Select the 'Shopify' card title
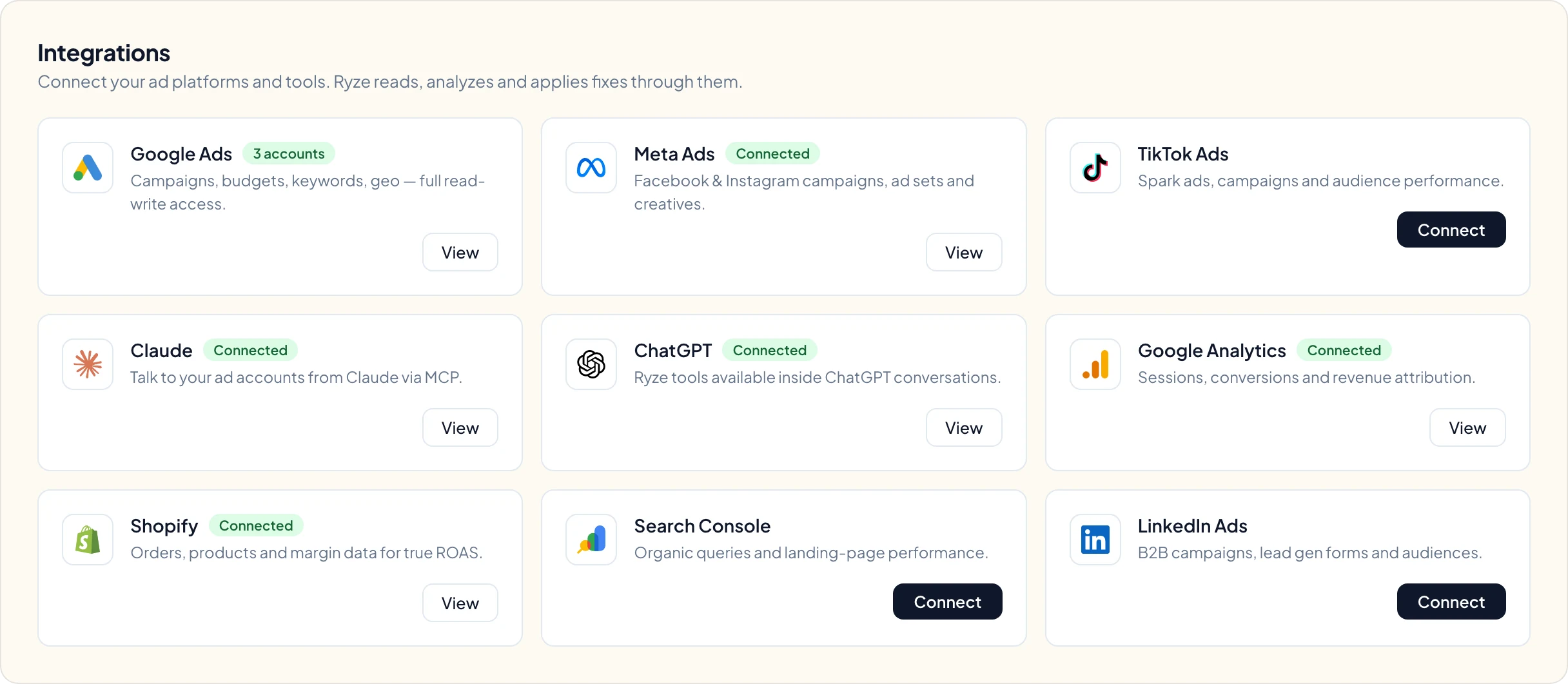1568x684 pixels. [x=164, y=526]
